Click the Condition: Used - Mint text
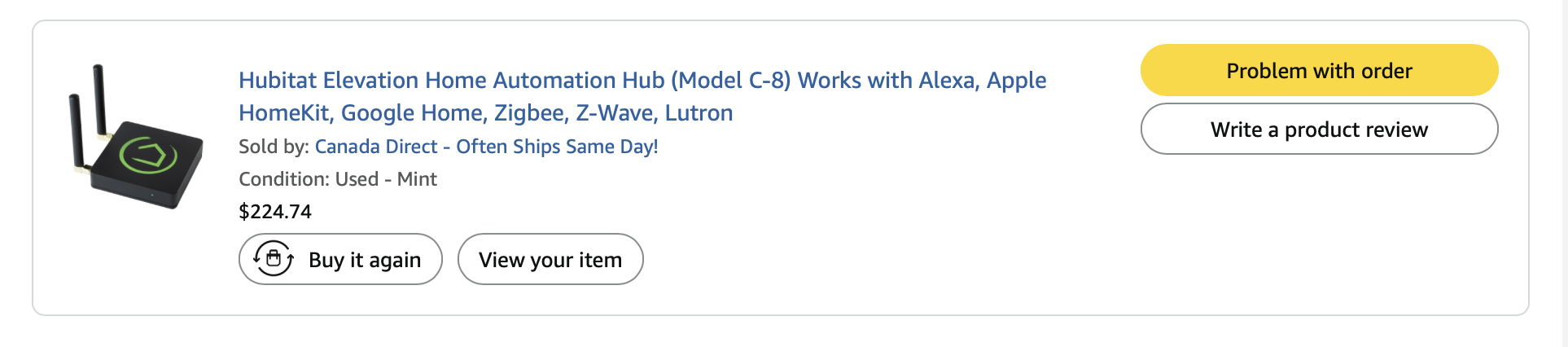Image resolution: width=1568 pixels, height=347 pixels. tap(338, 179)
